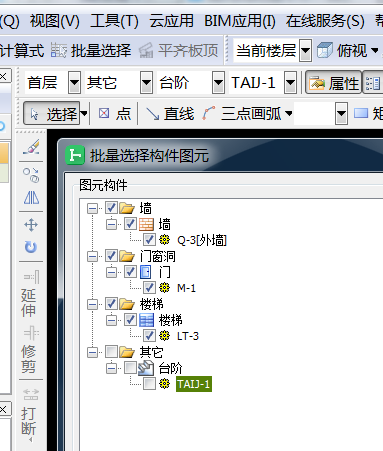Click the 批量选择 batch select icon

click(x=59, y=51)
